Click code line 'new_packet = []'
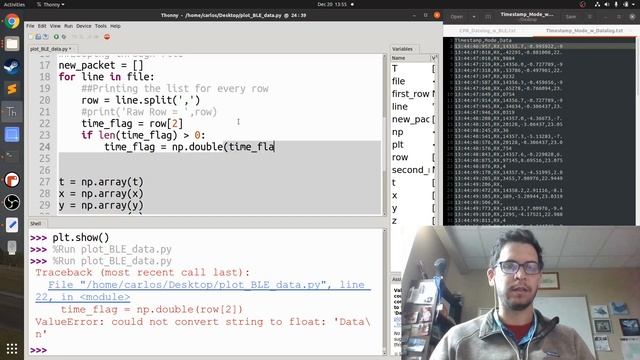Screen dimensions: 640x360 point(101,65)
